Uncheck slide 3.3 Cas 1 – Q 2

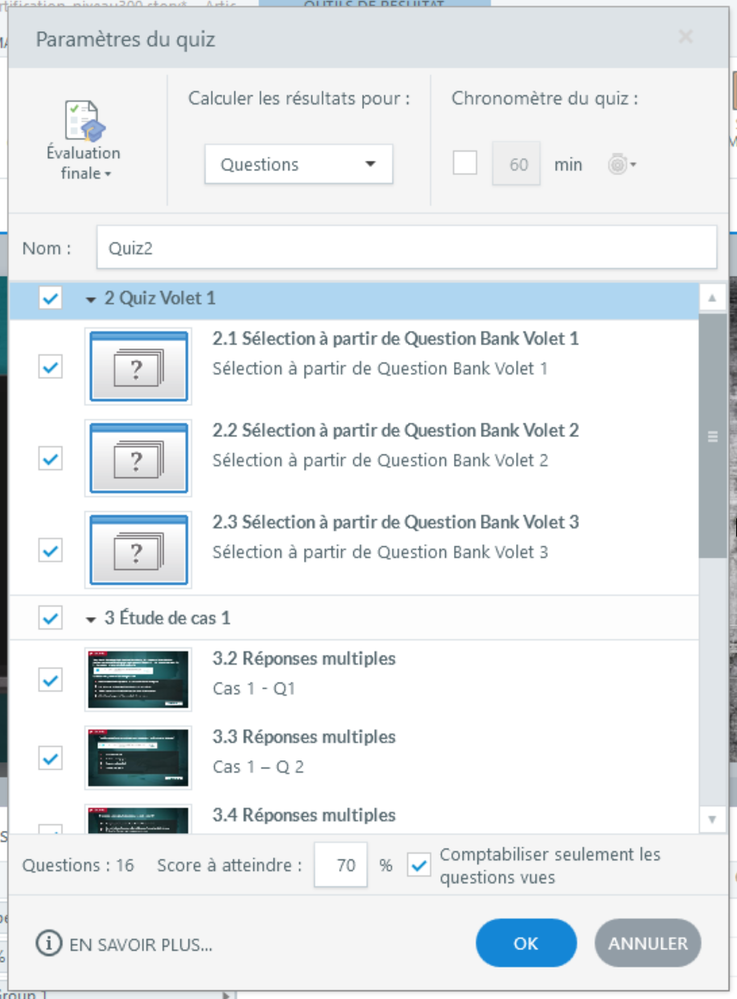[x=50, y=758]
